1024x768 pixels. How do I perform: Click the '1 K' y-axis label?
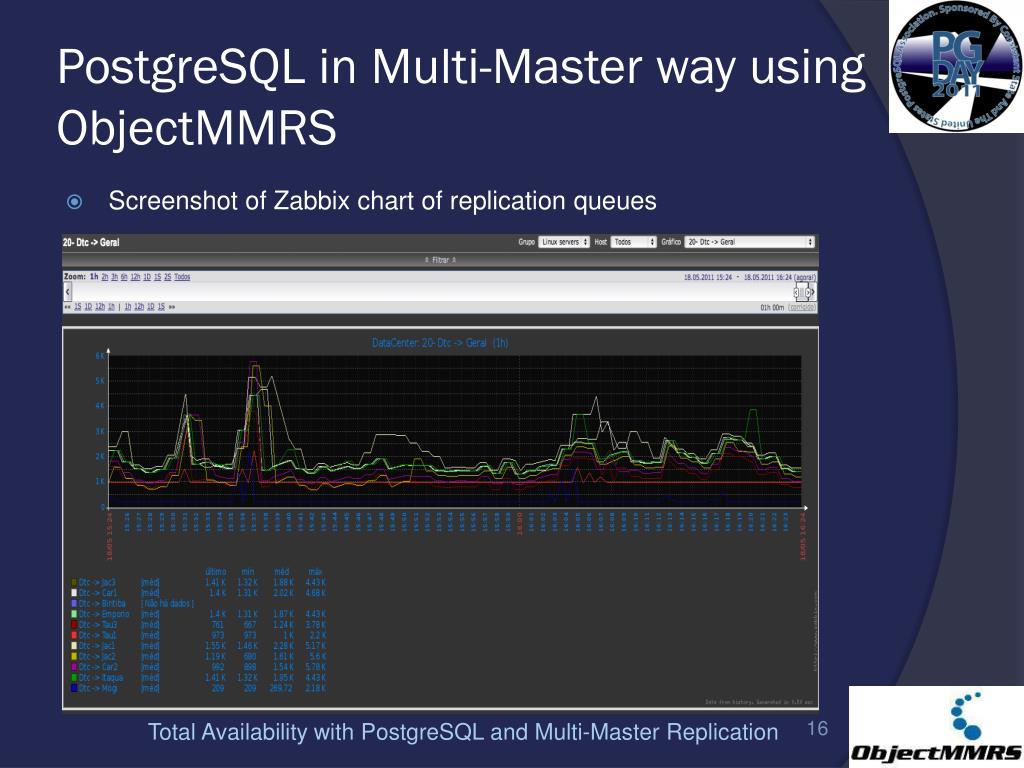tap(100, 481)
